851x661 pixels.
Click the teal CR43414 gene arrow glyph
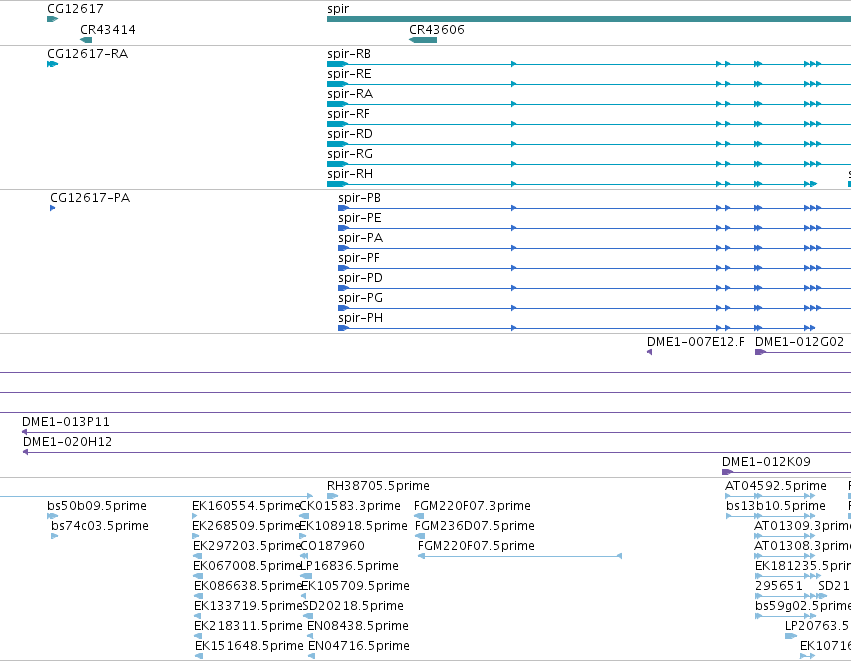point(86,40)
